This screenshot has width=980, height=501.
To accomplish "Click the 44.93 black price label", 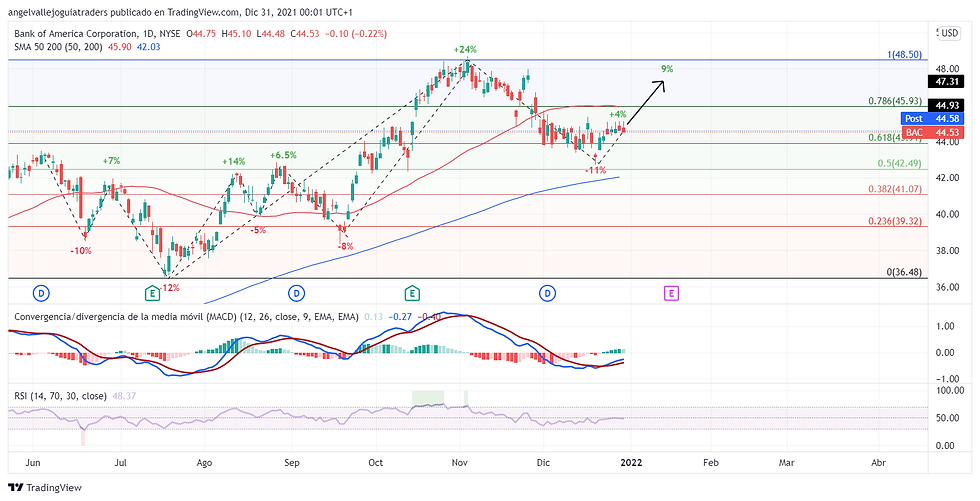I will coord(946,105).
